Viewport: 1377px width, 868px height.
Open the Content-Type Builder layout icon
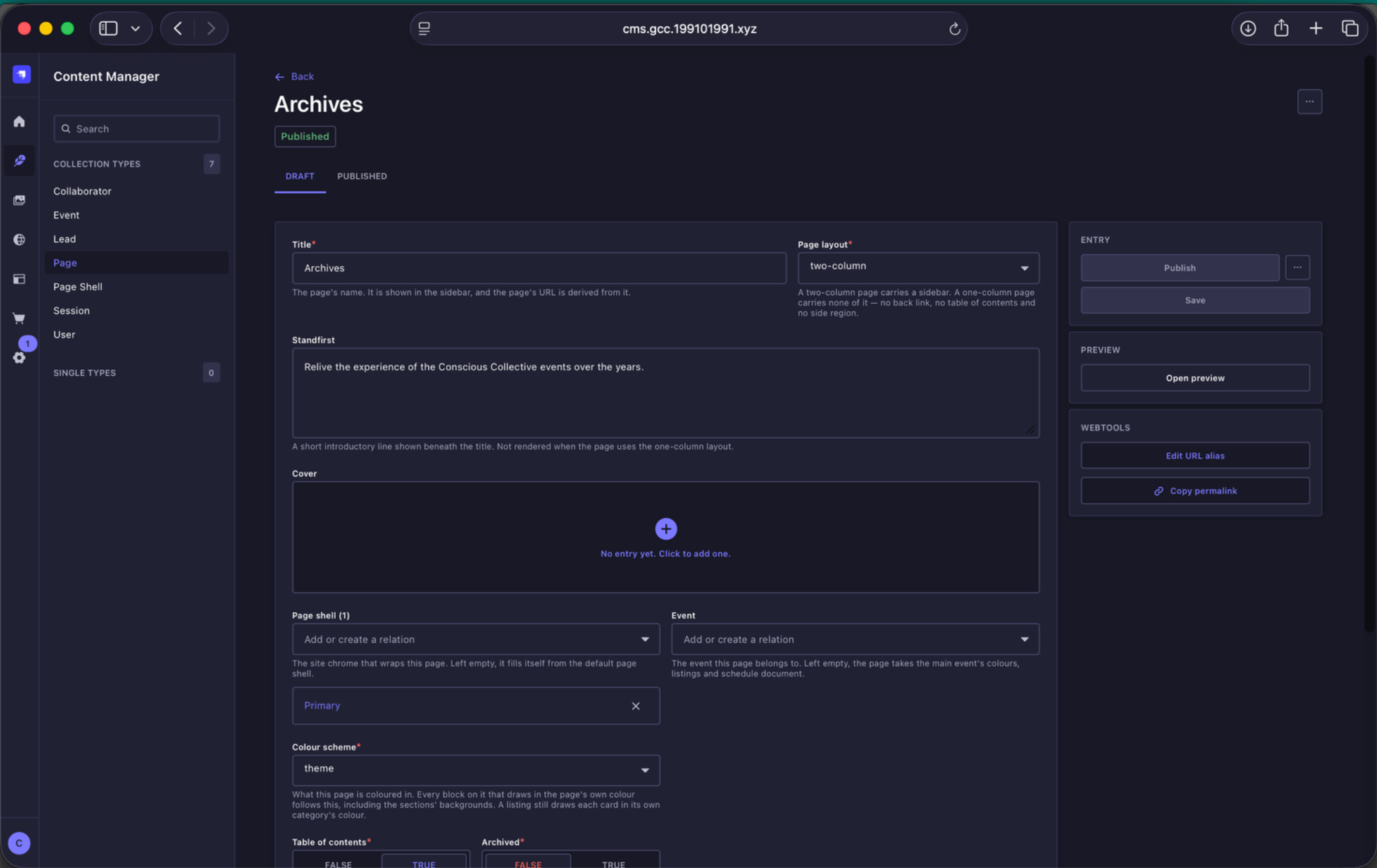click(x=20, y=279)
